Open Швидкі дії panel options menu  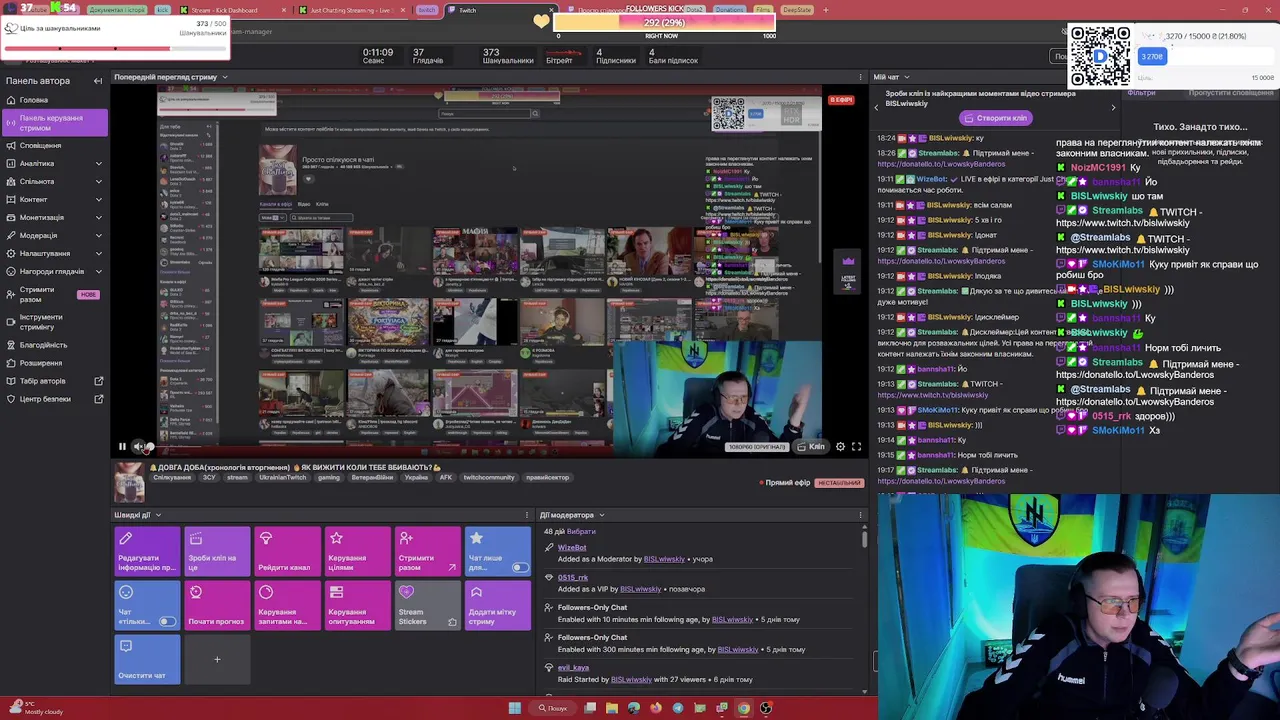coord(527,515)
